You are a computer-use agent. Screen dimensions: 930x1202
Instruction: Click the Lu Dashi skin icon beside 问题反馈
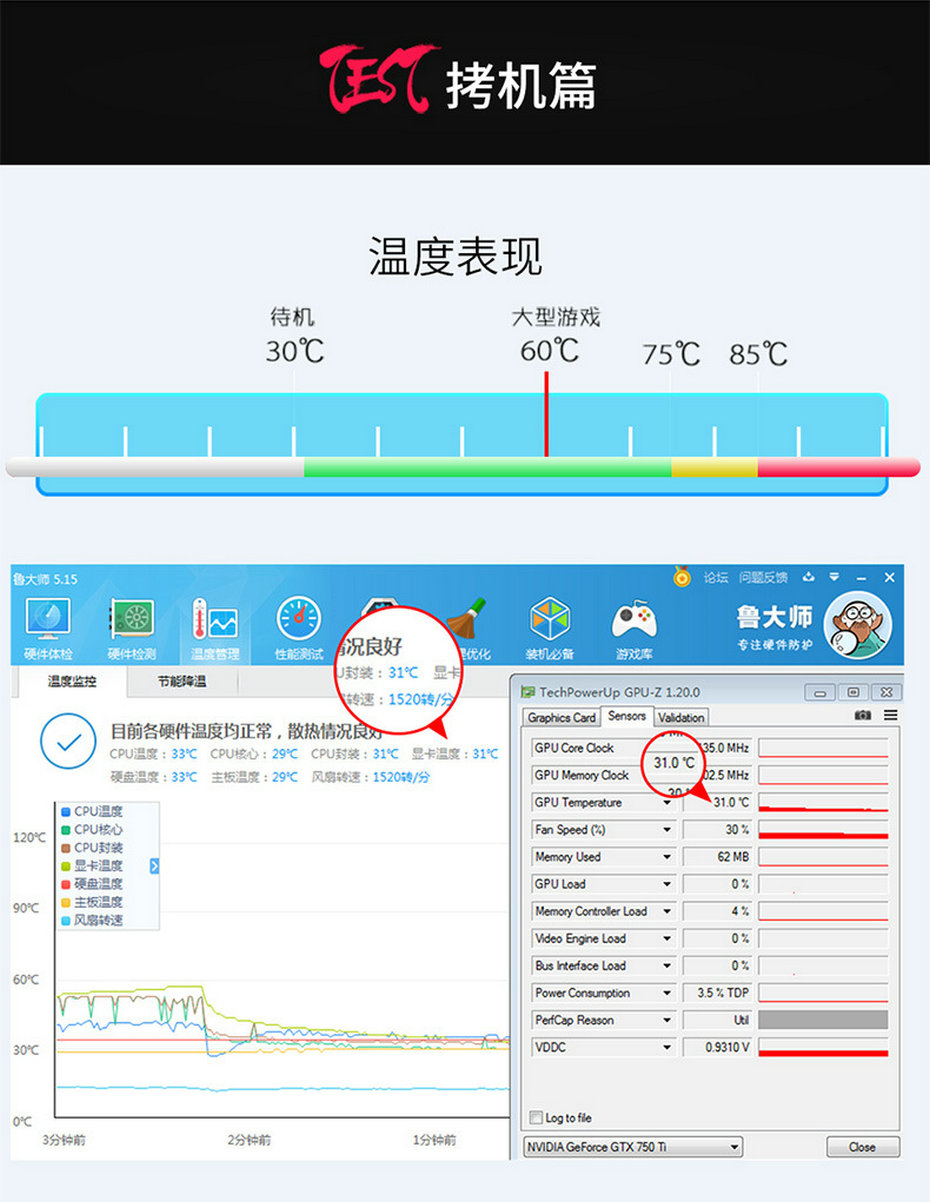pyautogui.click(x=809, y=577)
